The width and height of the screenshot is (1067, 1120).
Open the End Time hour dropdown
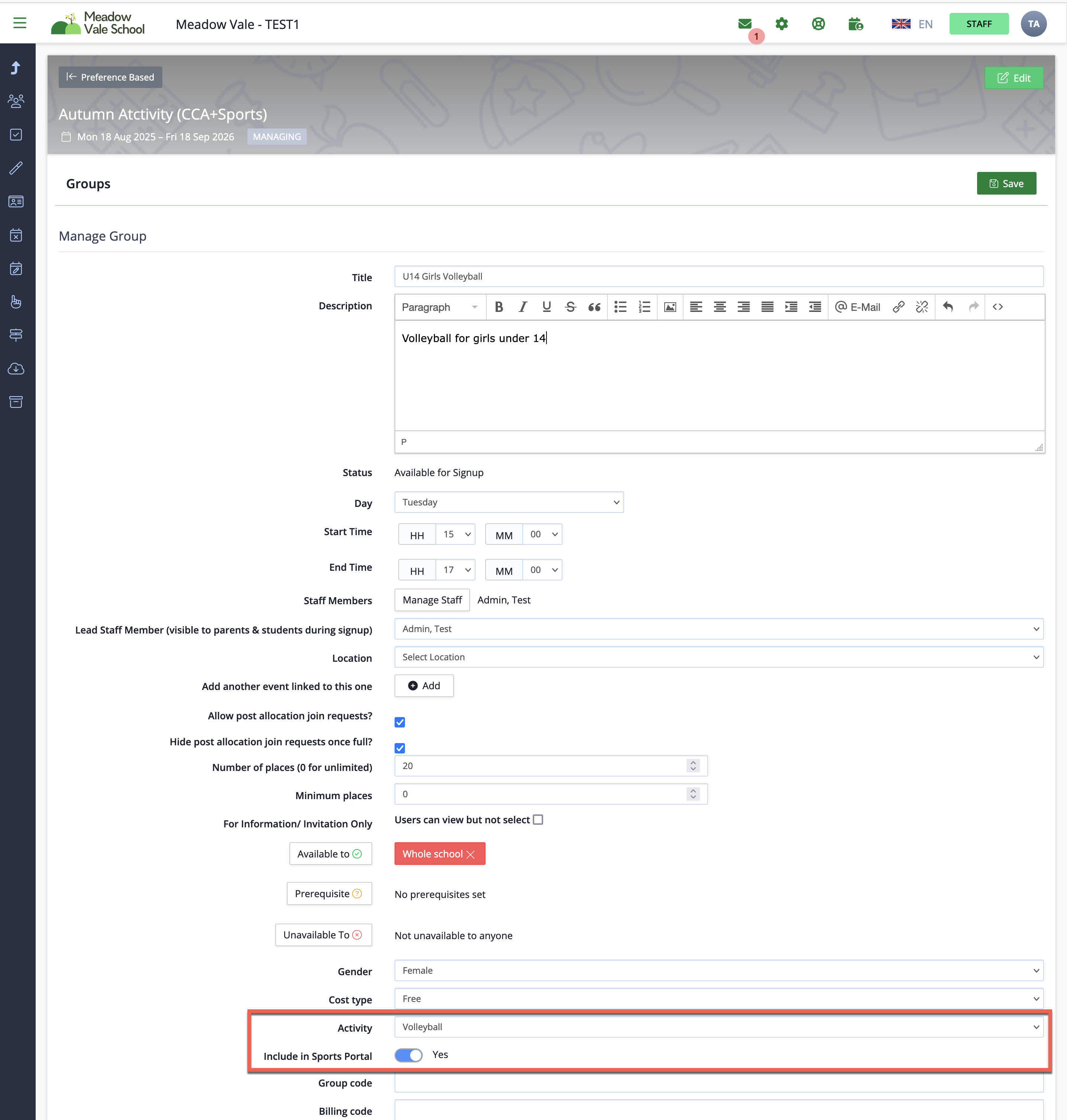point(455,570)
